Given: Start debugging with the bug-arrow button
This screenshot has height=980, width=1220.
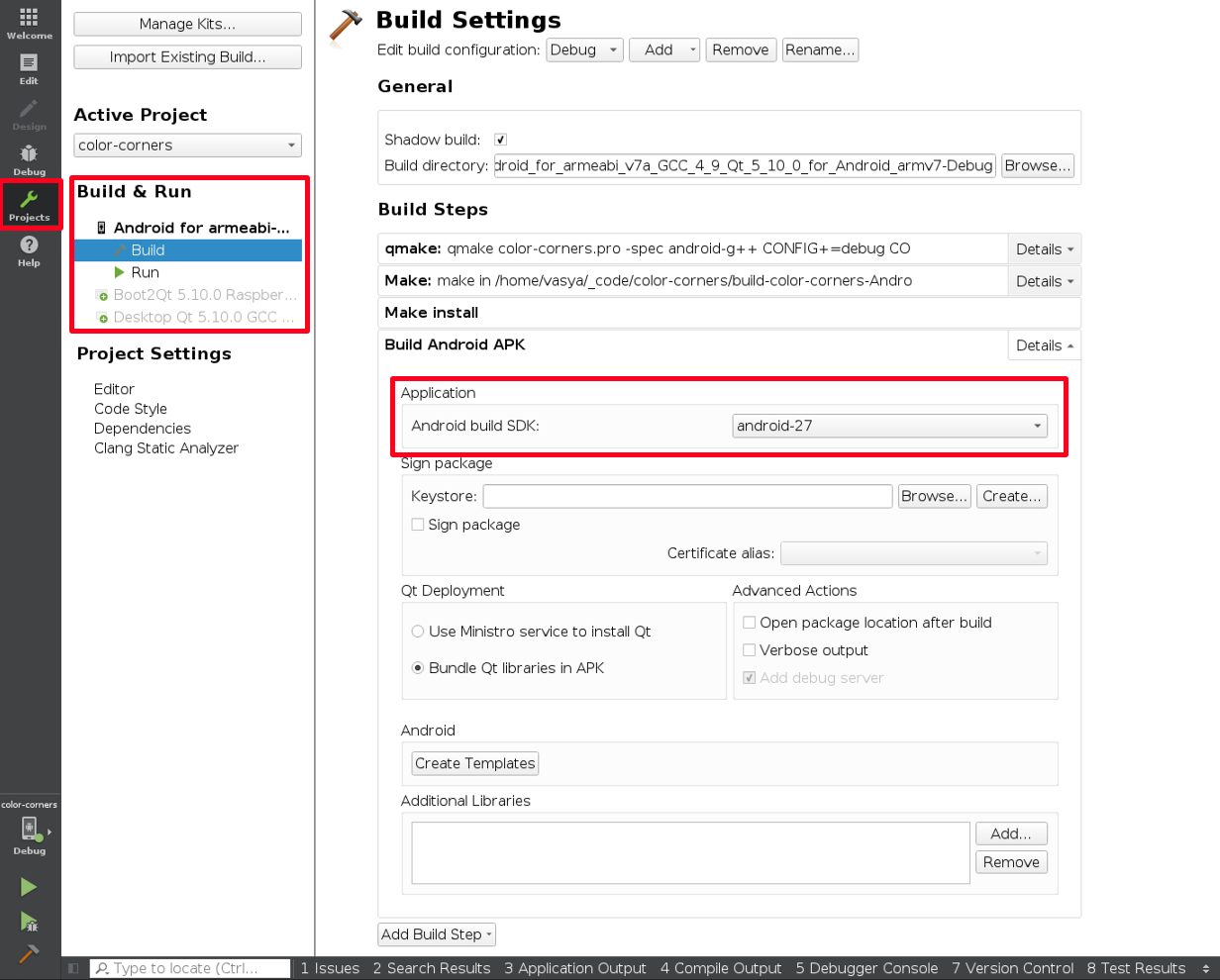Looking at the screenshot, I should [29, 922].
